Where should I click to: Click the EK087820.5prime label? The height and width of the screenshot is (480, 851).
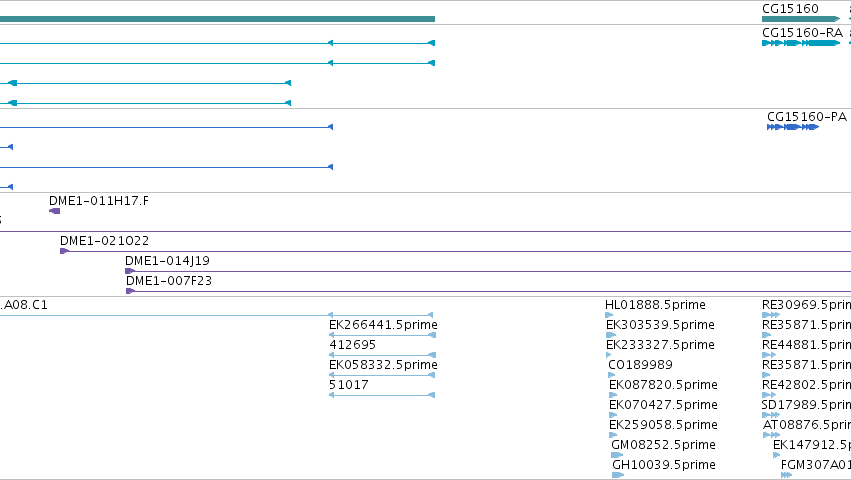(663, 385)
